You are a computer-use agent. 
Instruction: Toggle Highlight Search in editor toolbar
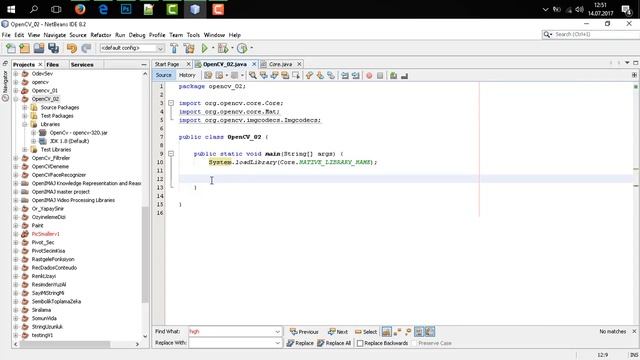285,76
